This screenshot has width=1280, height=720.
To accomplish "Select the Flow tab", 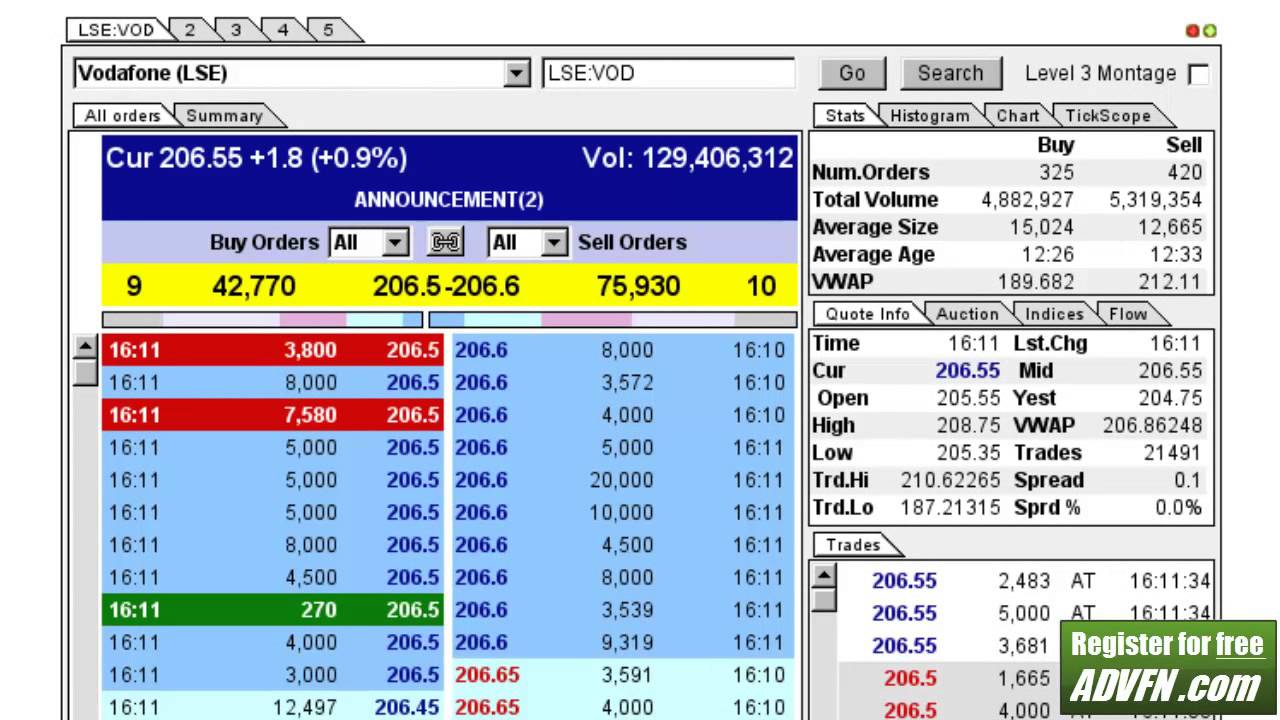I will pos(1128,314).
